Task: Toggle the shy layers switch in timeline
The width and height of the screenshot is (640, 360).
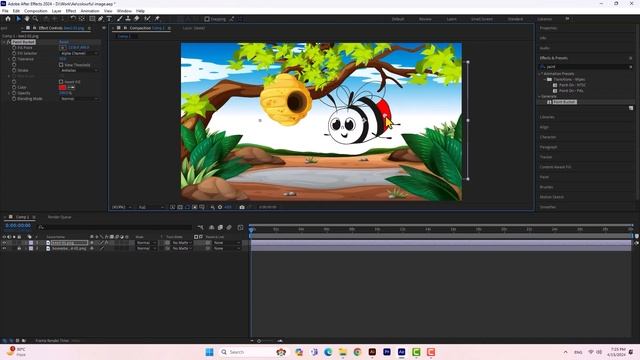Action: (211, 227)
